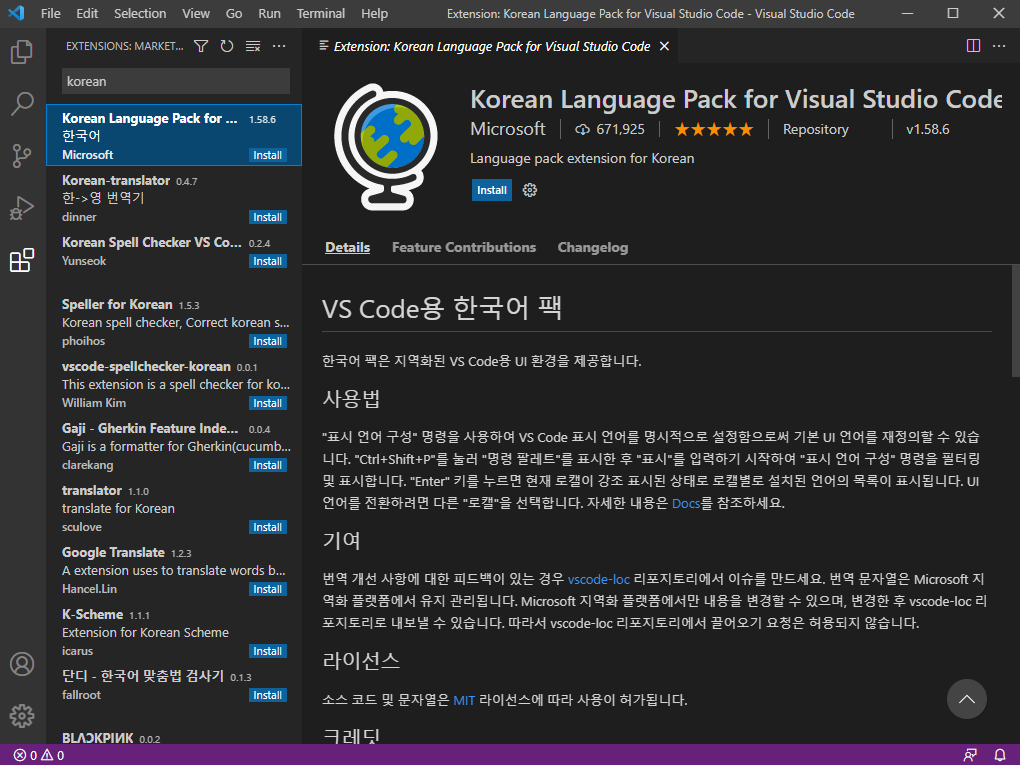
Task: Select the Extensions view icon
Action: 22,260
